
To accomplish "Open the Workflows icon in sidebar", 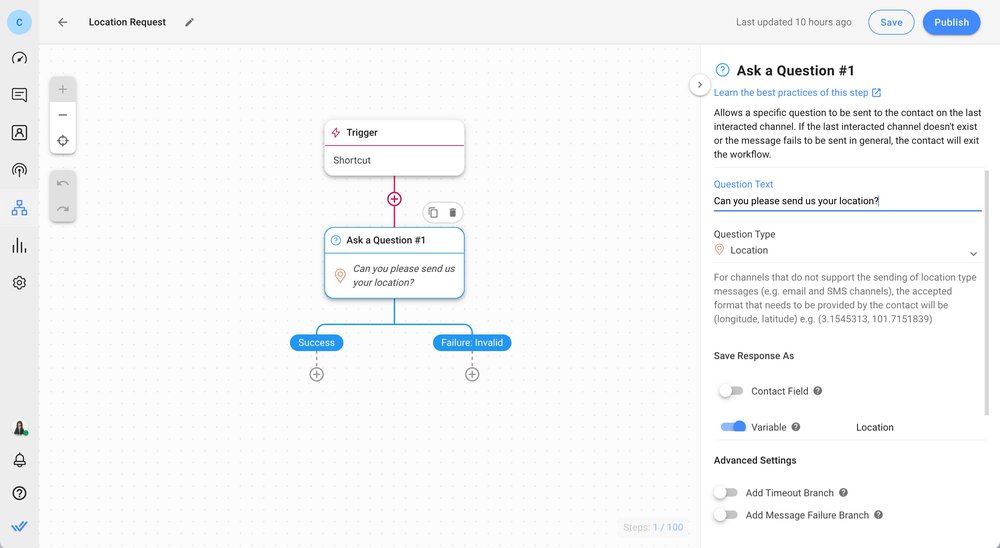I will click(19, 208).
